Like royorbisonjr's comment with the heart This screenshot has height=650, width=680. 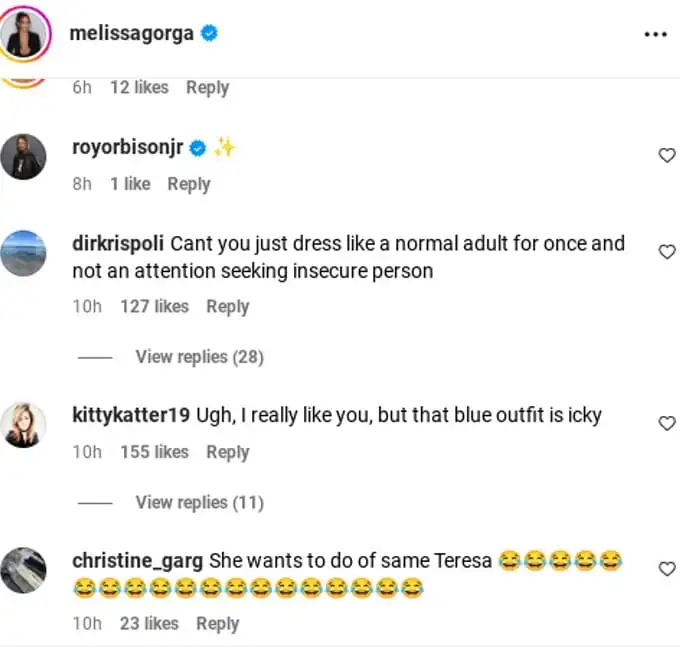coord(667,155)
